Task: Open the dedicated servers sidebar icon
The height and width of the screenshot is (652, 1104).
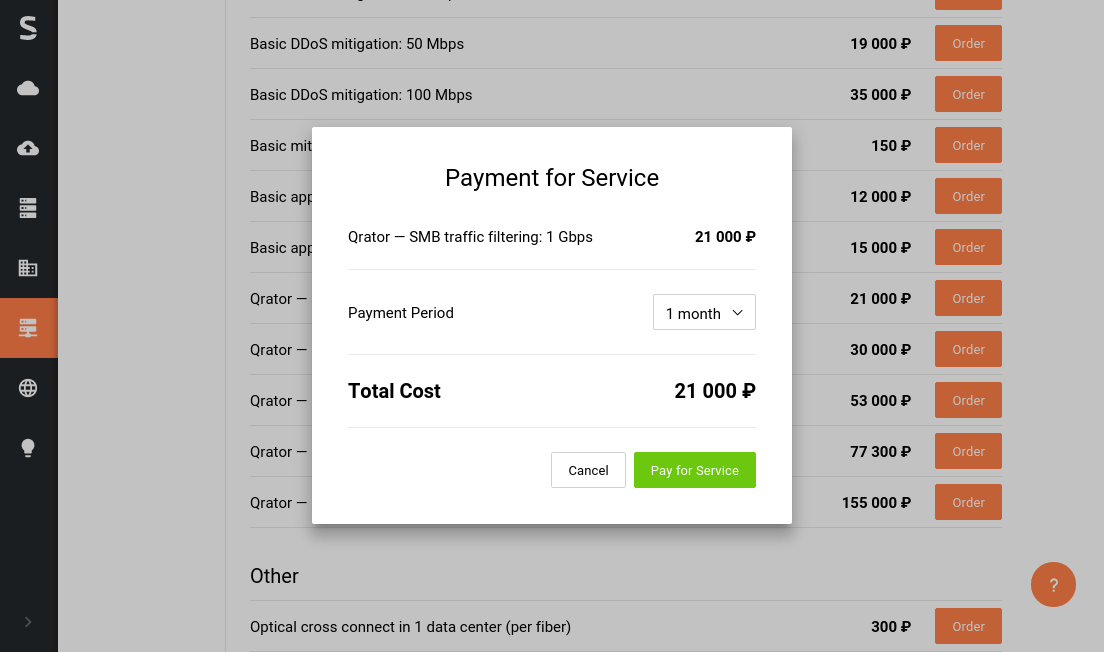Action: [x=28, y=208]
